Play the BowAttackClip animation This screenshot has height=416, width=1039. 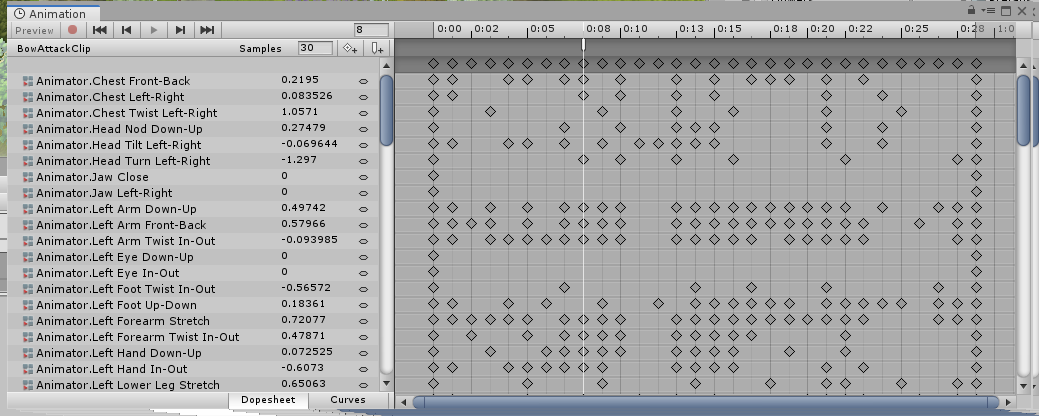coord(154,30)
